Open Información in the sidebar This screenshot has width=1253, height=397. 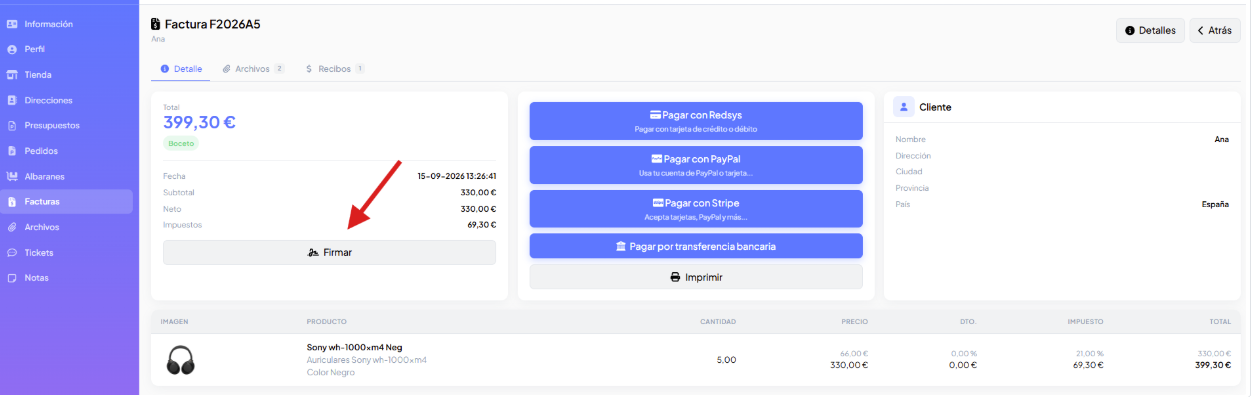coord(66,24)
